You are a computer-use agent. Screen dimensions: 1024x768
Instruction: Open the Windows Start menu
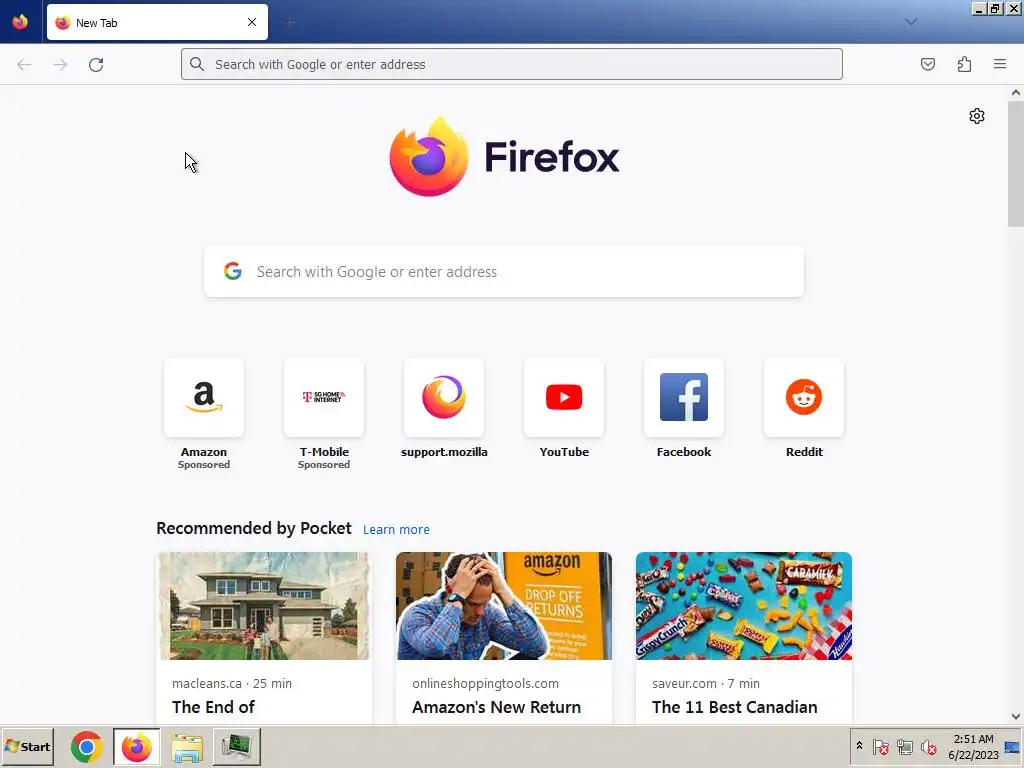coord(27,746)
